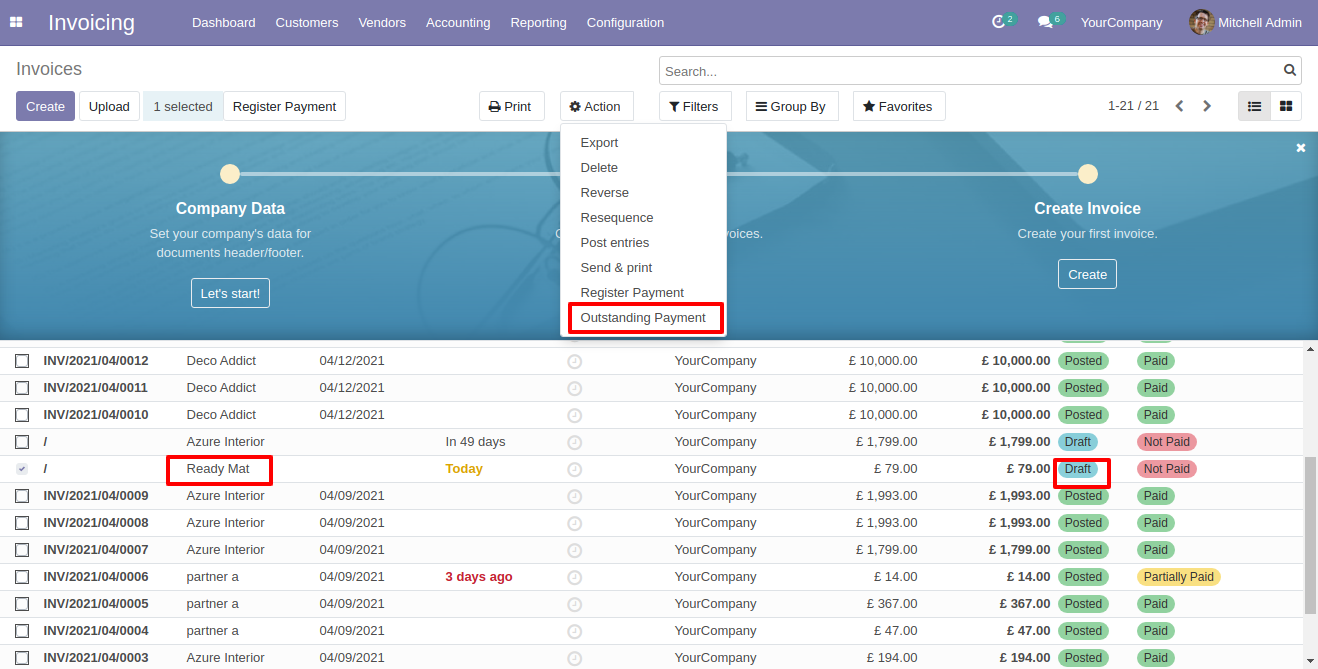Click Not Paid badge in Ready Mat row
1318x669 pixels.
point(1166,469)
